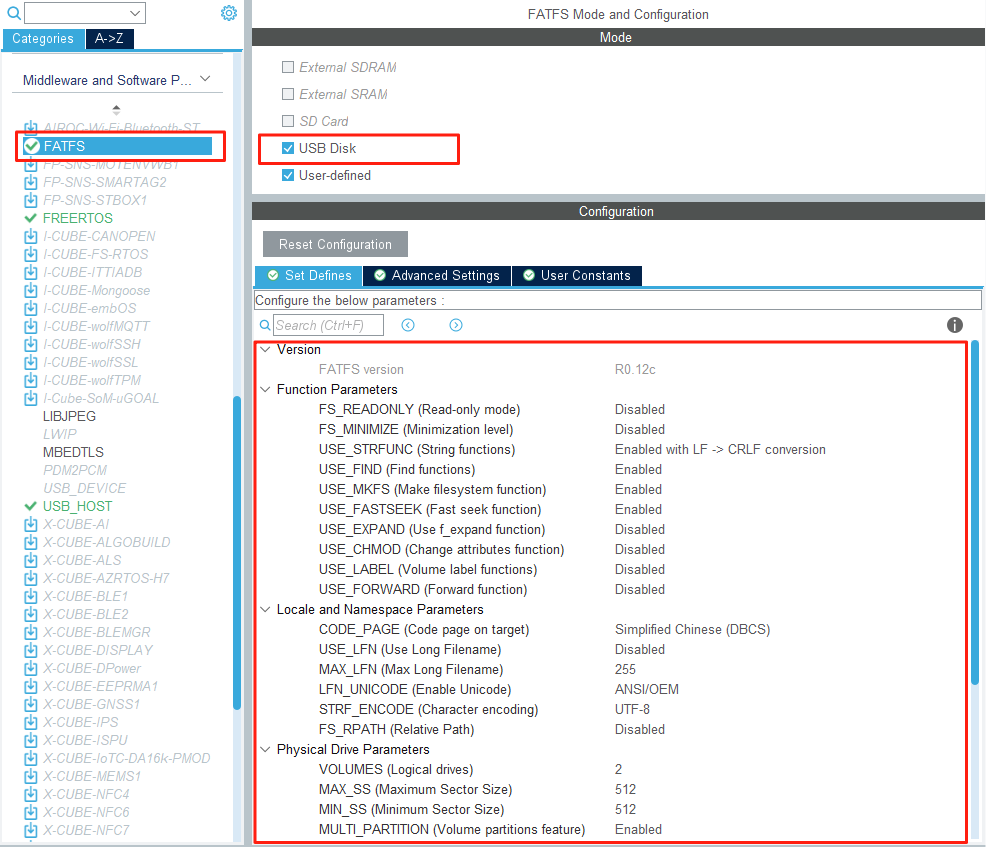Select FREERTOS in the middleware list
986x854 pixels.
(x=77, y=218)
